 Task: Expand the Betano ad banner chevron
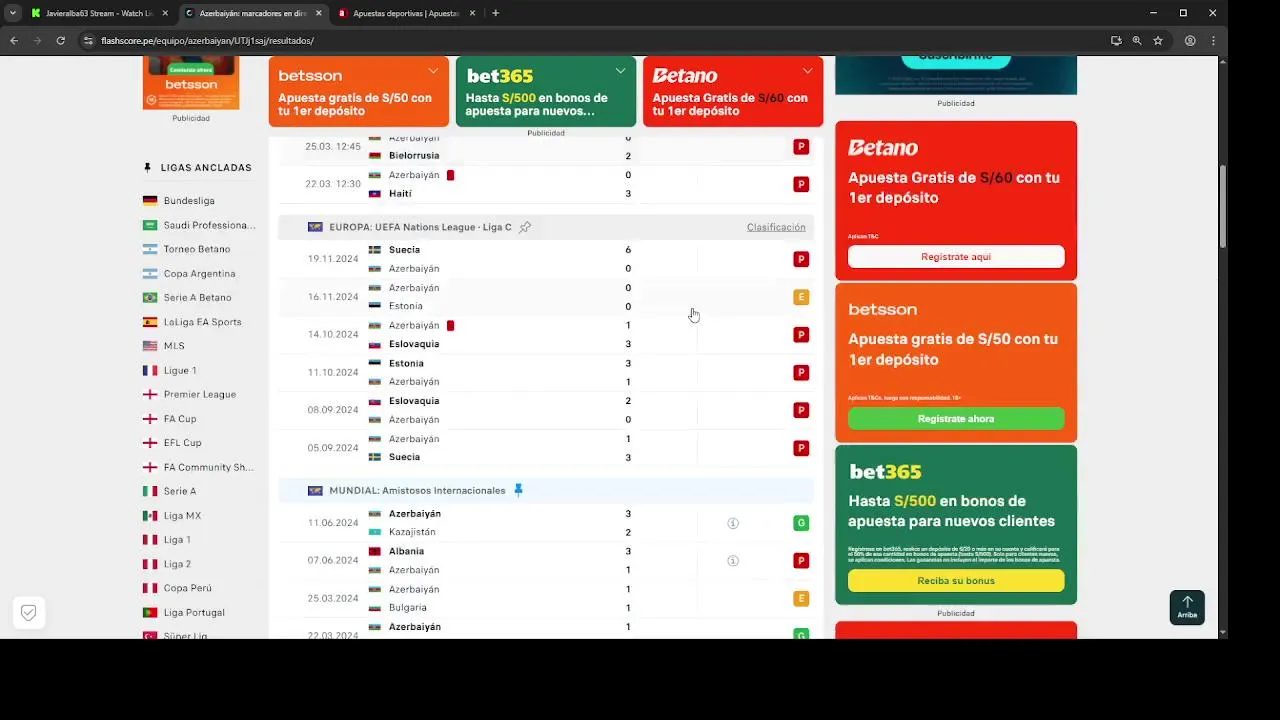click(807, 71)
